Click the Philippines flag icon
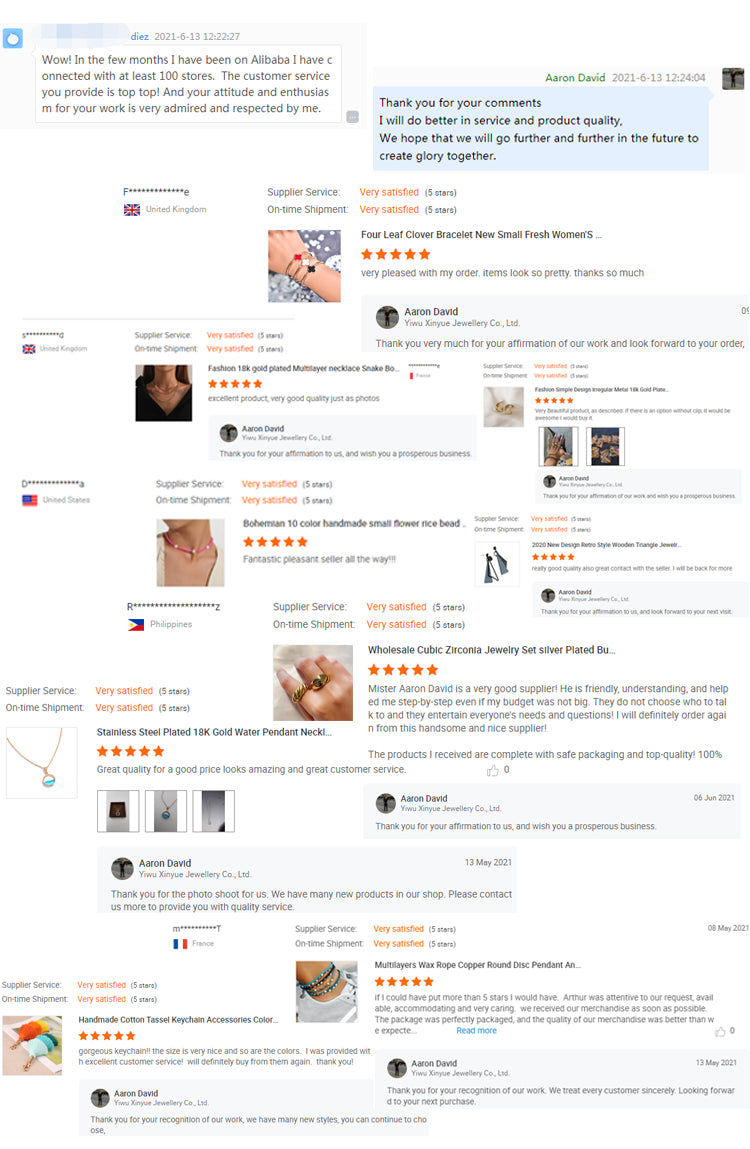750x1149 pixels. (136, 625)
